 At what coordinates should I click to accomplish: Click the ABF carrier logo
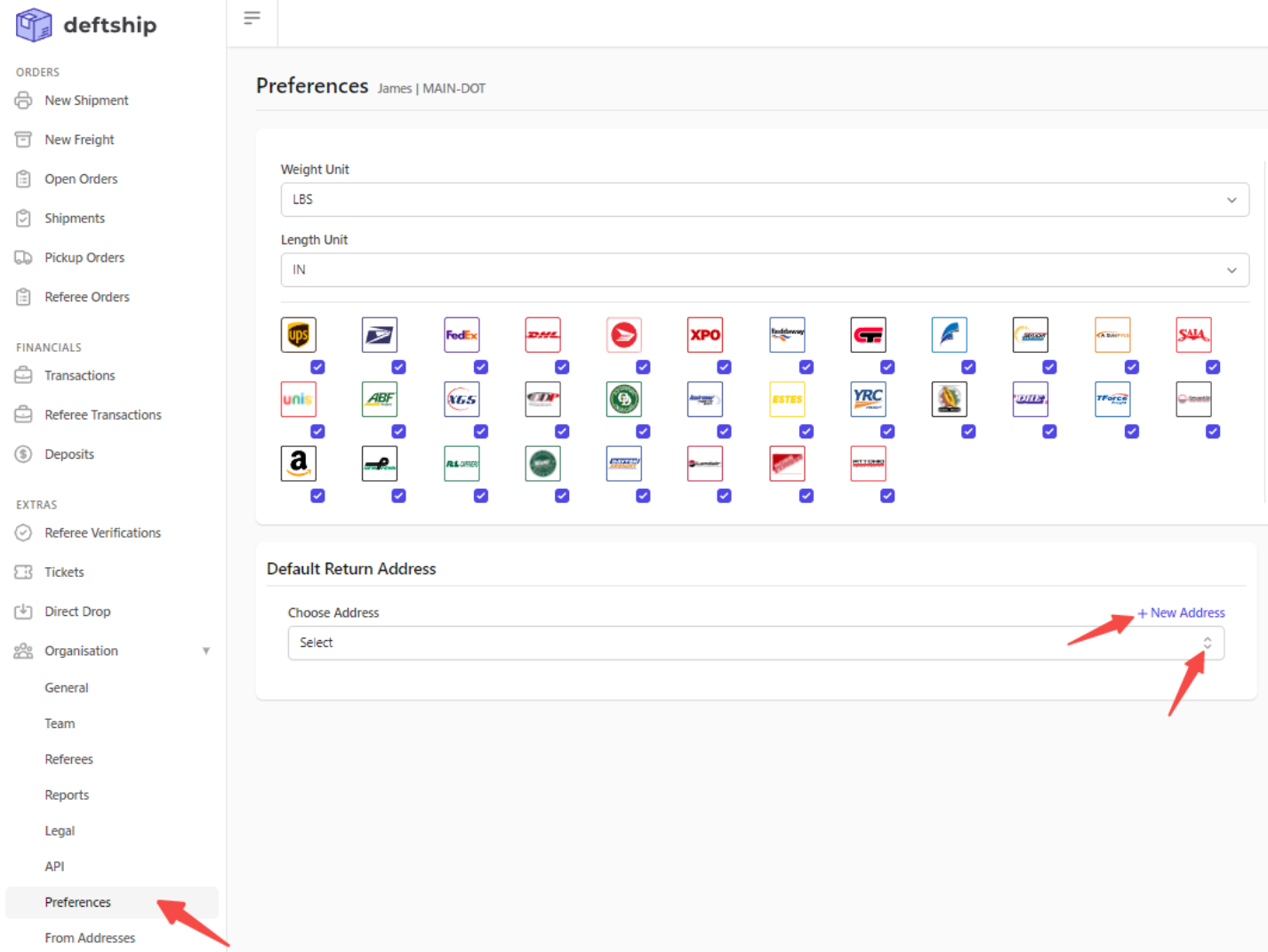click(380, 399)
